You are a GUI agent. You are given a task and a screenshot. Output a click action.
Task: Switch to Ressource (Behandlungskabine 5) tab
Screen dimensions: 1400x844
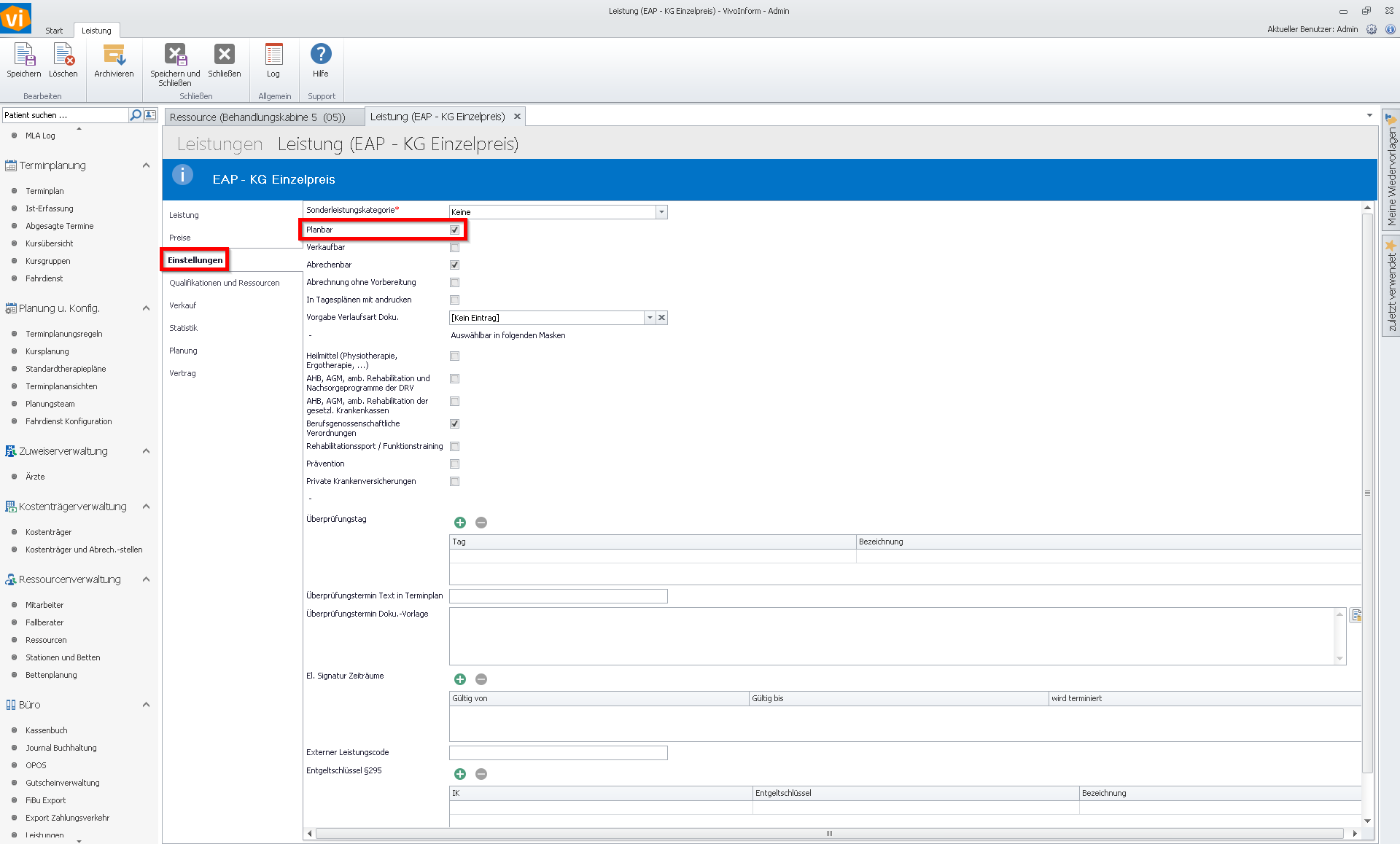click(x=257, y=117)
